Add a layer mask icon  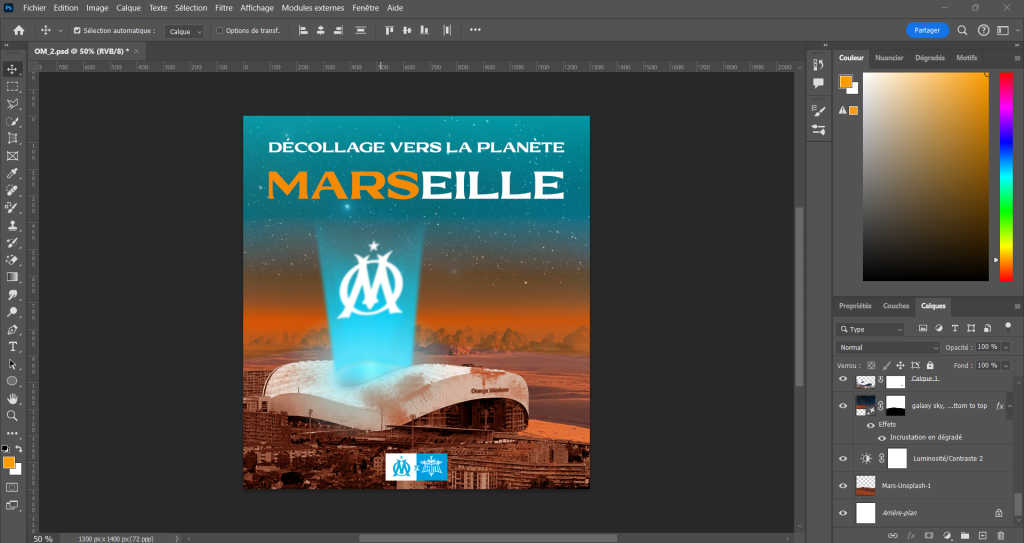click(929, 536)
